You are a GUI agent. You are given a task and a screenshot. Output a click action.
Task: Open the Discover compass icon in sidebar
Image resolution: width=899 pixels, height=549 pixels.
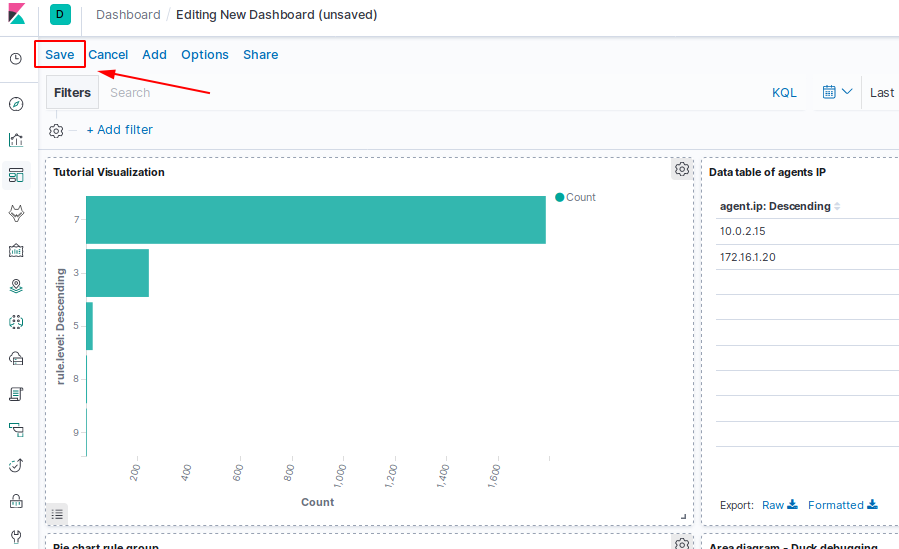pos(16,104)
